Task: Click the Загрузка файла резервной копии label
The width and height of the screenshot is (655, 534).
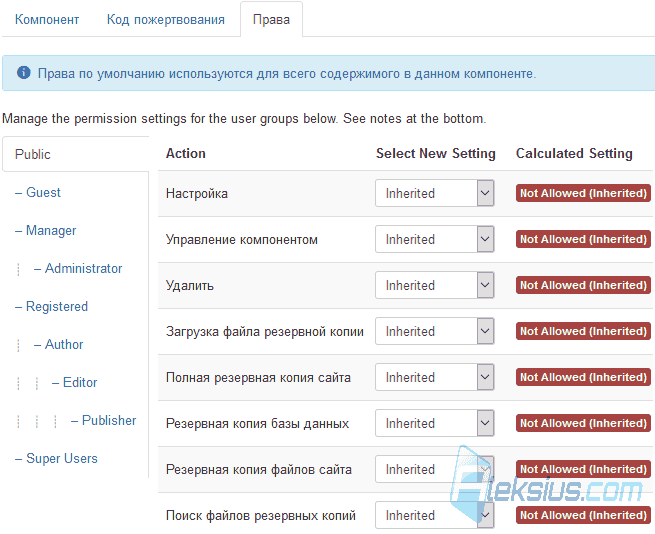Action: [x=265, y=331]
